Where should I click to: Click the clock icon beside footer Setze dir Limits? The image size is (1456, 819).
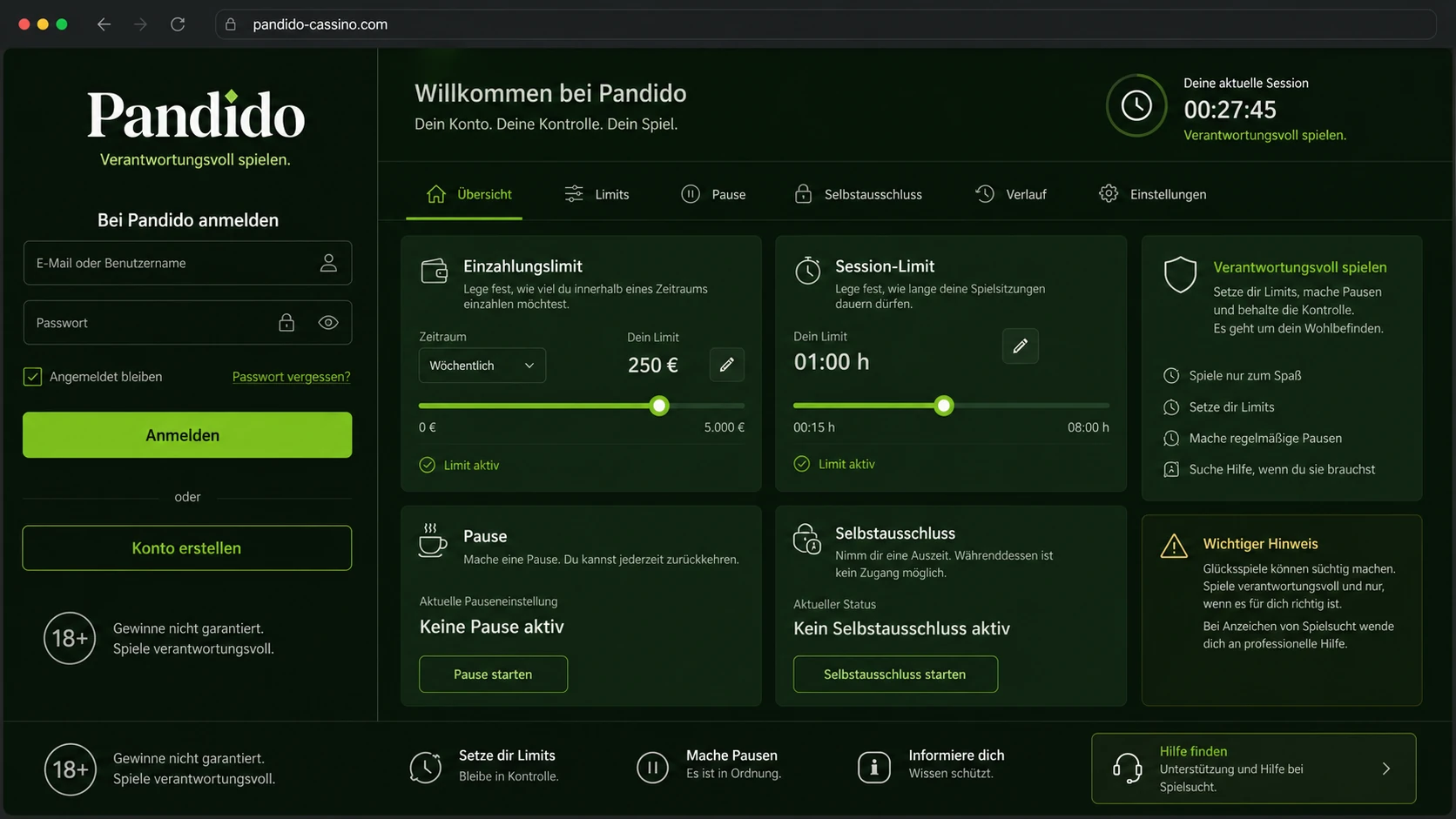pos(426,767)
